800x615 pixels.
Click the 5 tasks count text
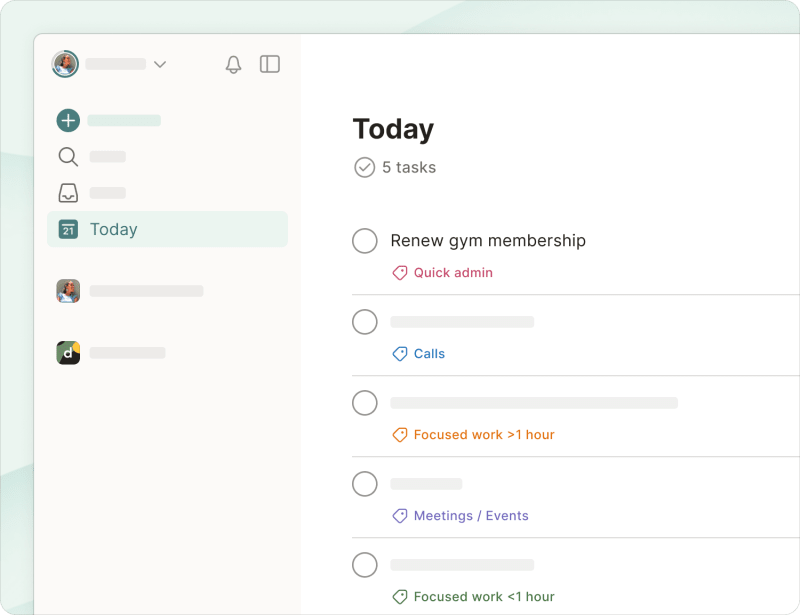click(x=409, y=167)
